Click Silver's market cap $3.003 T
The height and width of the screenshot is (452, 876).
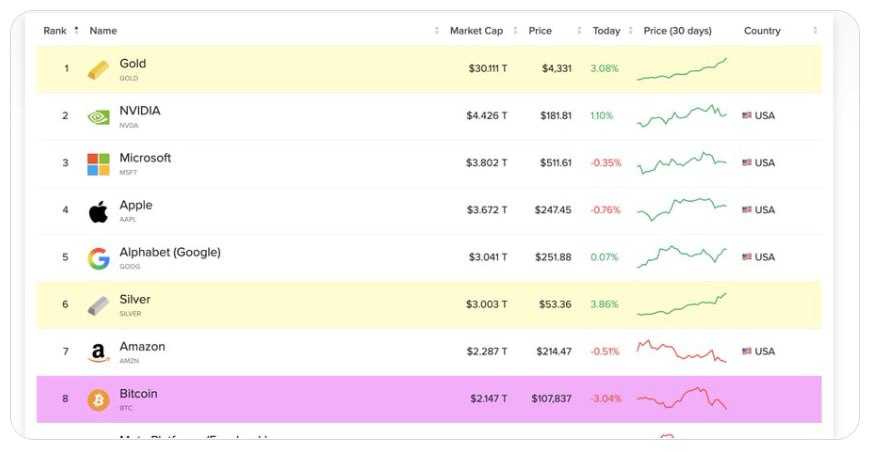pyautogui.click(x=487, y=304)
